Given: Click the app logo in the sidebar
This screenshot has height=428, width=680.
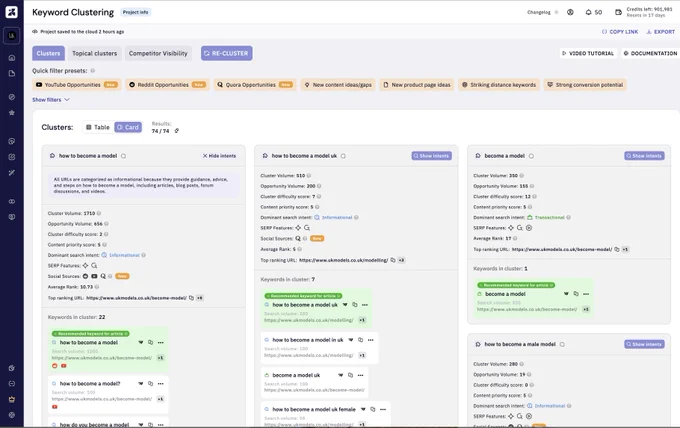Looking at the screenshot, I should 12,12.
